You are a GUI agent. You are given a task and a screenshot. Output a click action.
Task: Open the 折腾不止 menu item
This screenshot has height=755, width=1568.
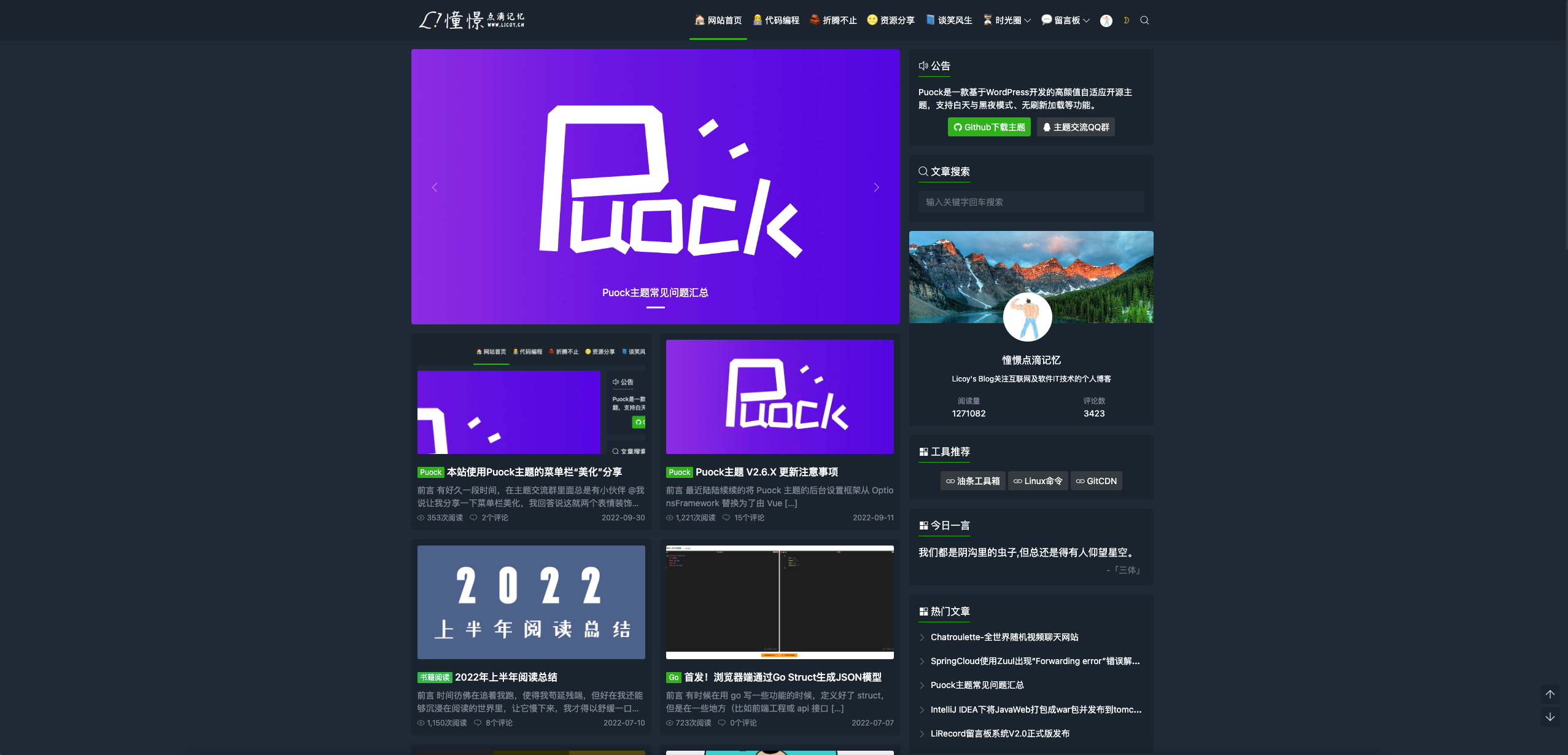click(x=833, y=20)
